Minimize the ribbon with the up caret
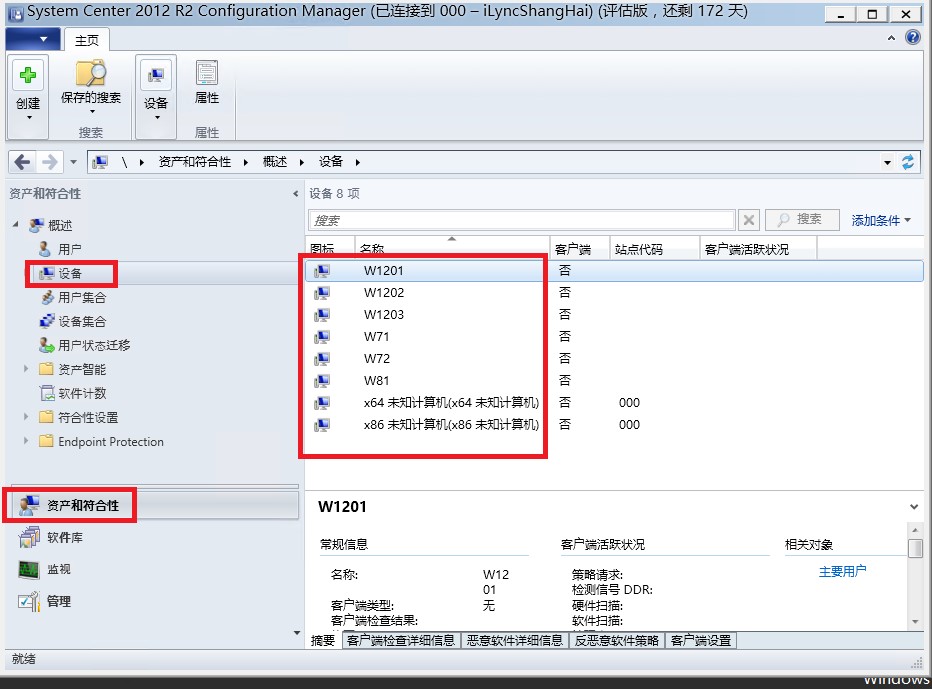The height and width of the screenshot is (689, 932). pos(891,38)
